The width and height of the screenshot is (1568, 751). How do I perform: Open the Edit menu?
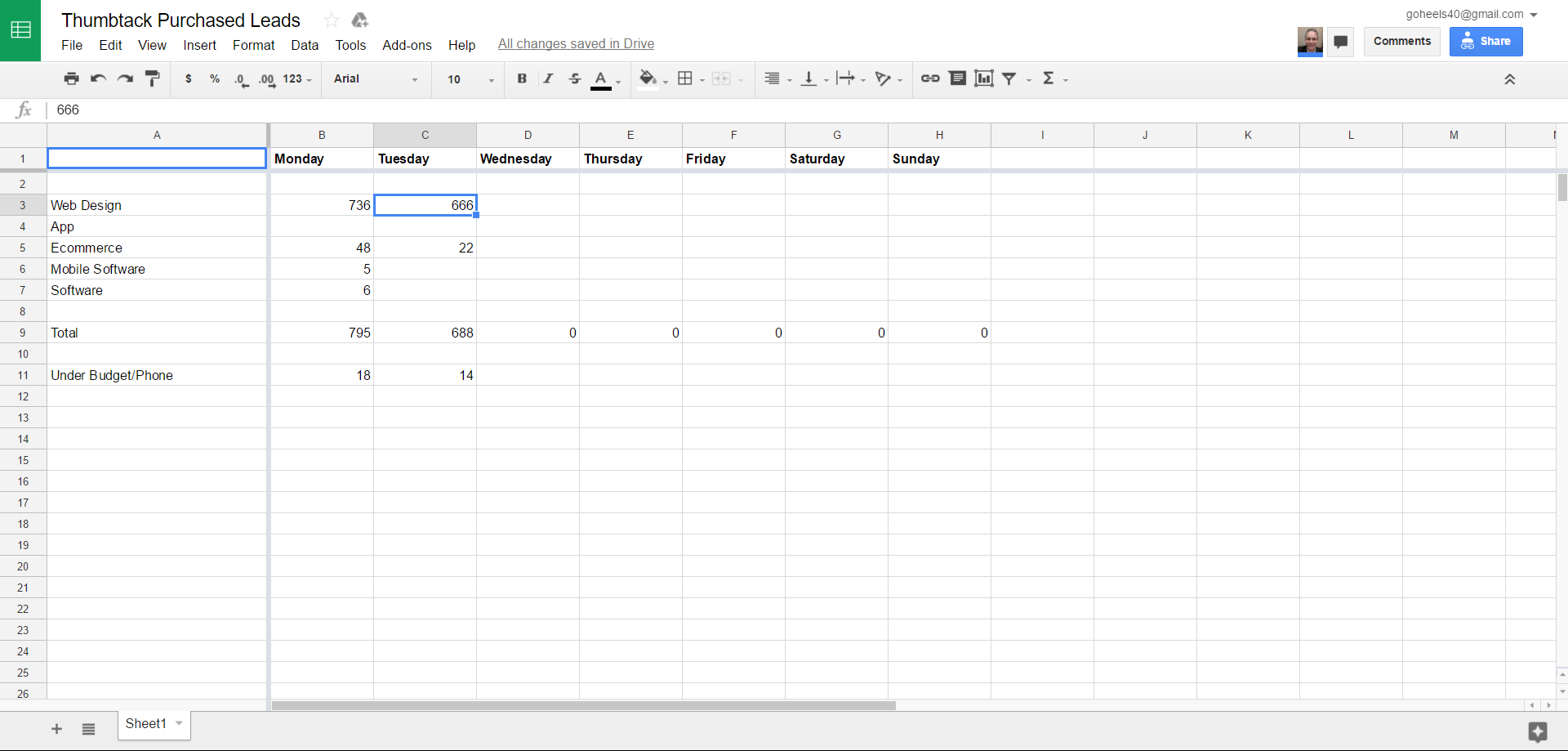[110, 45]
